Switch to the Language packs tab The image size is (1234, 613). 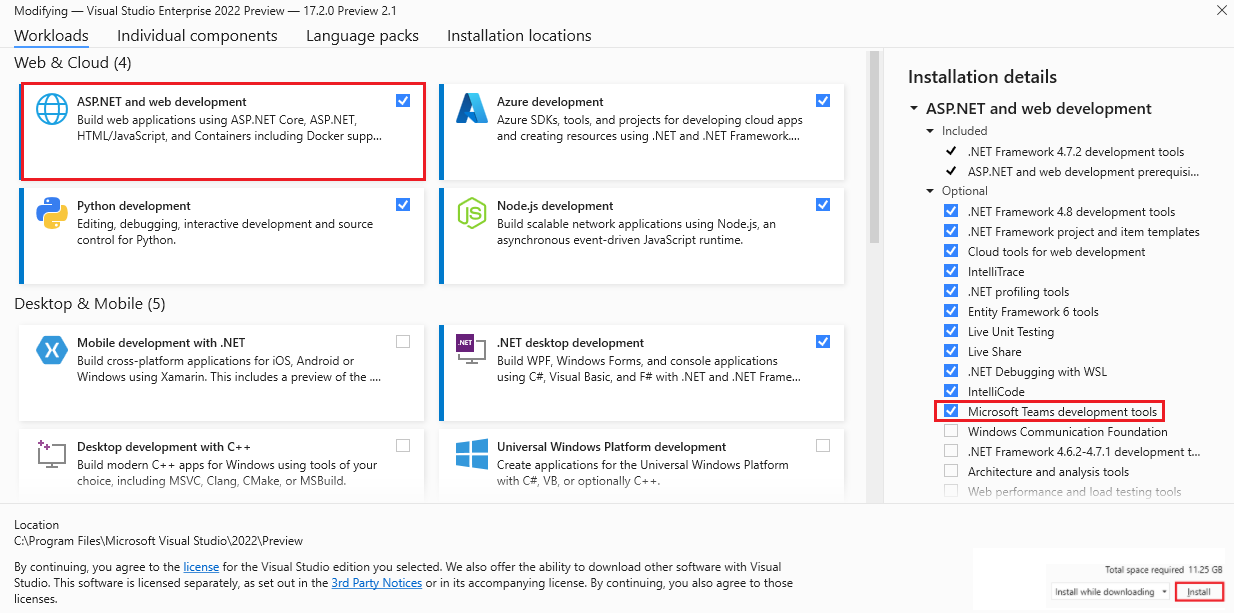[x=362, y=36]
